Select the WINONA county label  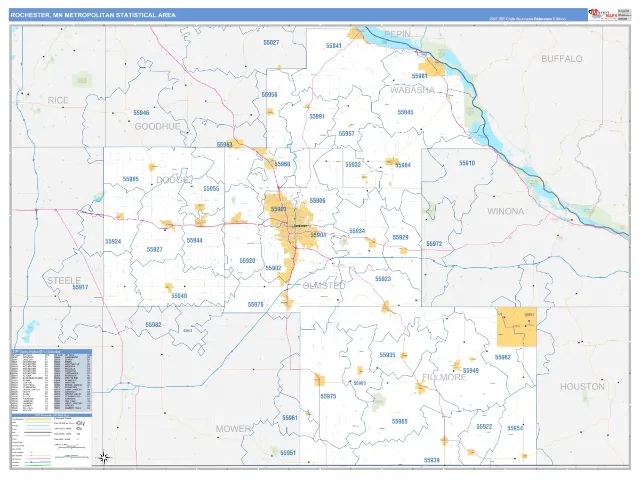(505, 211)
